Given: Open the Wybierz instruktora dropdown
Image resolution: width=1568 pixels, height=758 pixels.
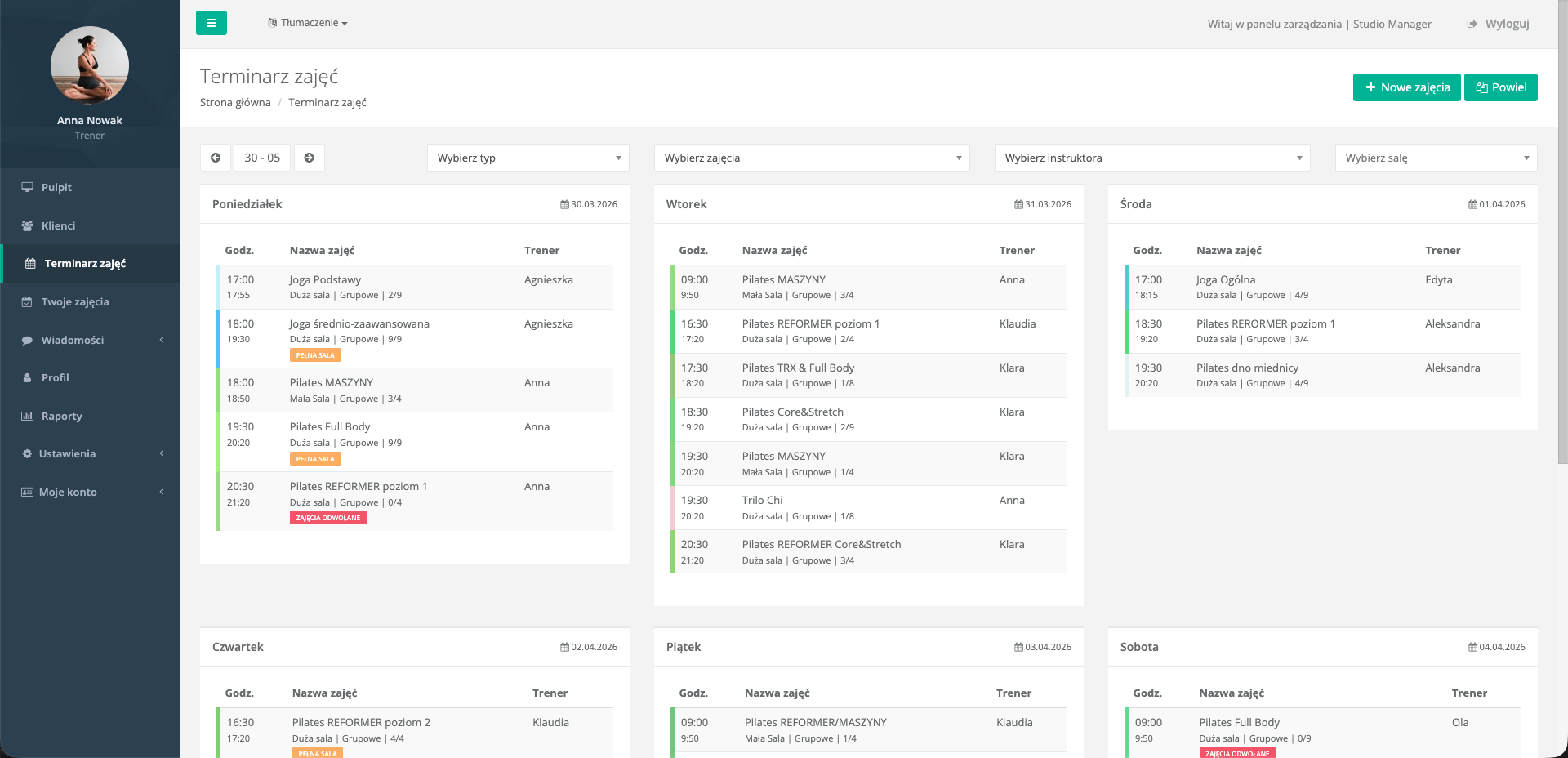Looking at the screenshot, I should pyautogui.click(x=1151, y=158).
